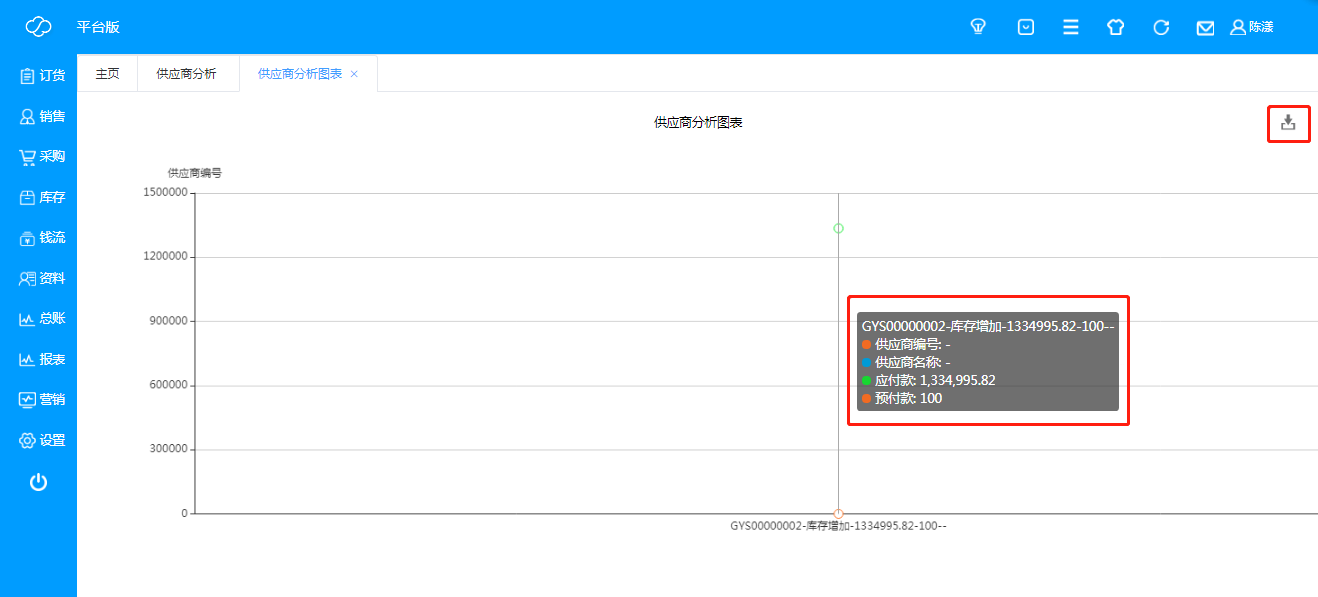
Task: Click tooltip line 应付款: 1,334,995.82
Action: coord(928,380)
